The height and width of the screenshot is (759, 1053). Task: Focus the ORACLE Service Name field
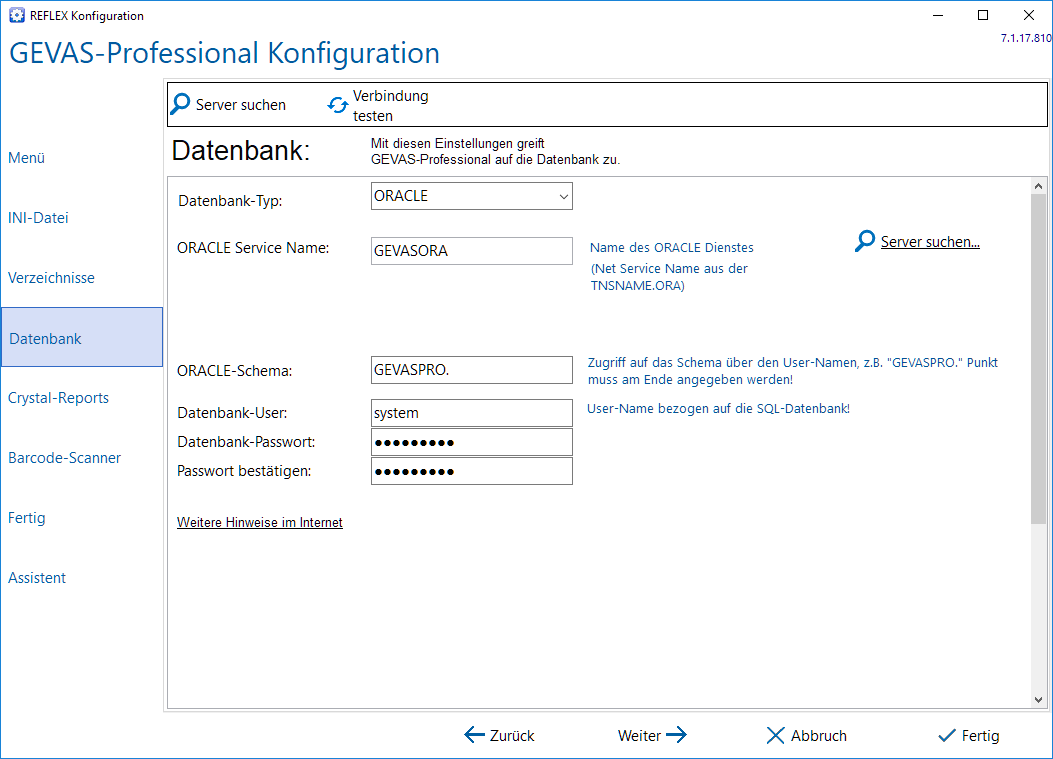coord(471,251)
